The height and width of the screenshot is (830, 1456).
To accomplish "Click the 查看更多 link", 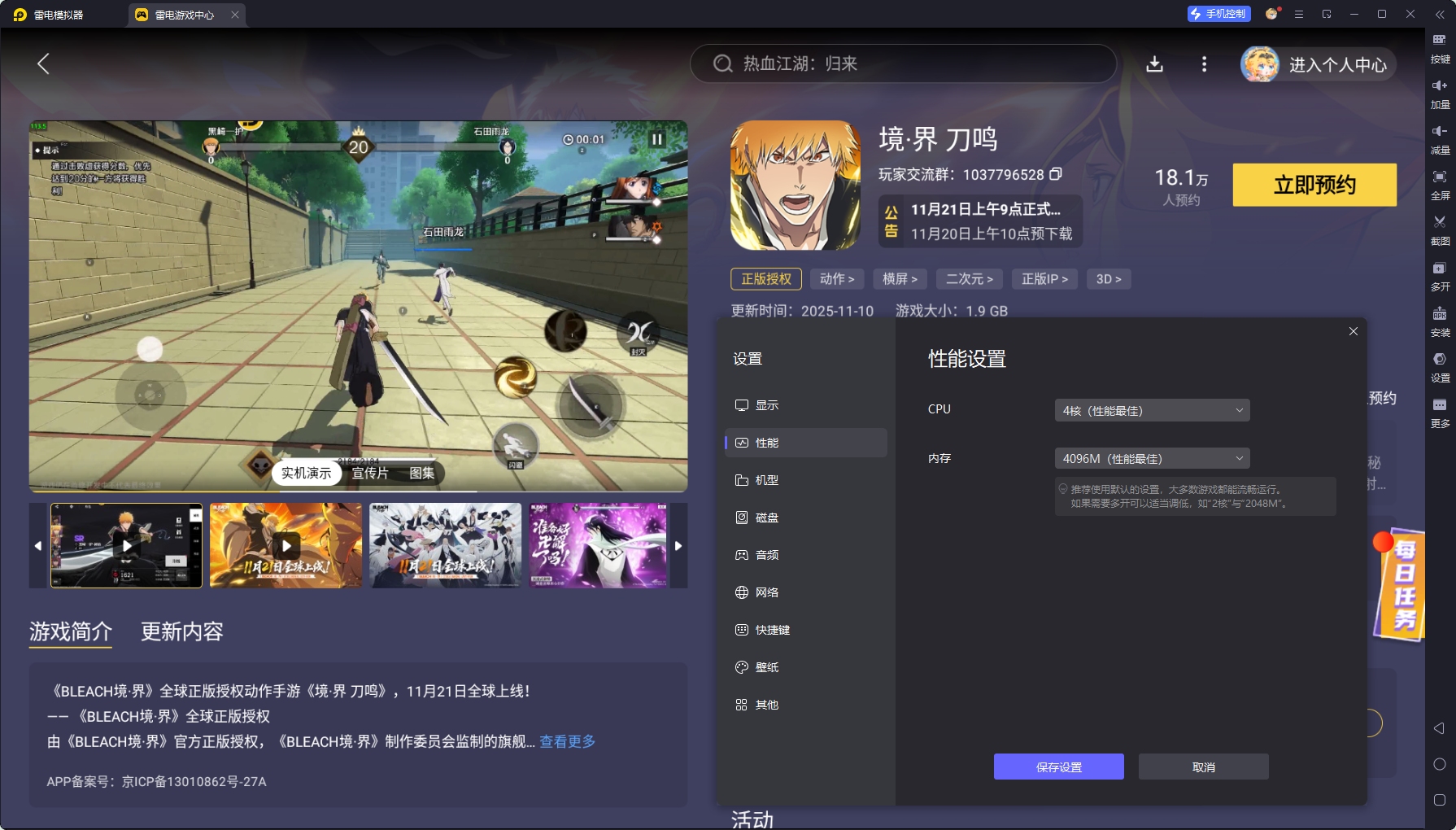I will (568, 741).
